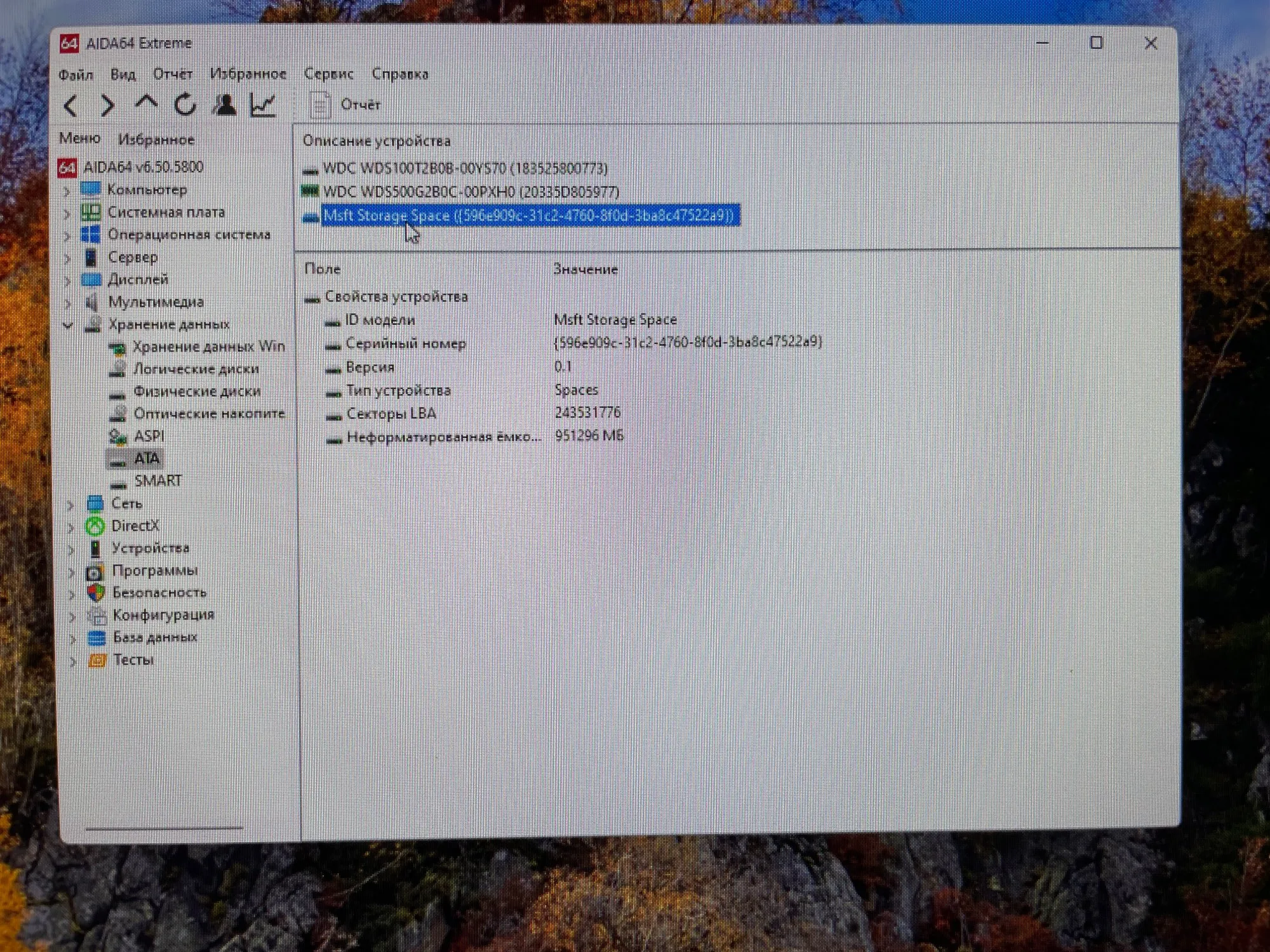The image size is (1270, 952).
Task: Click the Refresh toolbar icon
Action: (x=185, y=105)
